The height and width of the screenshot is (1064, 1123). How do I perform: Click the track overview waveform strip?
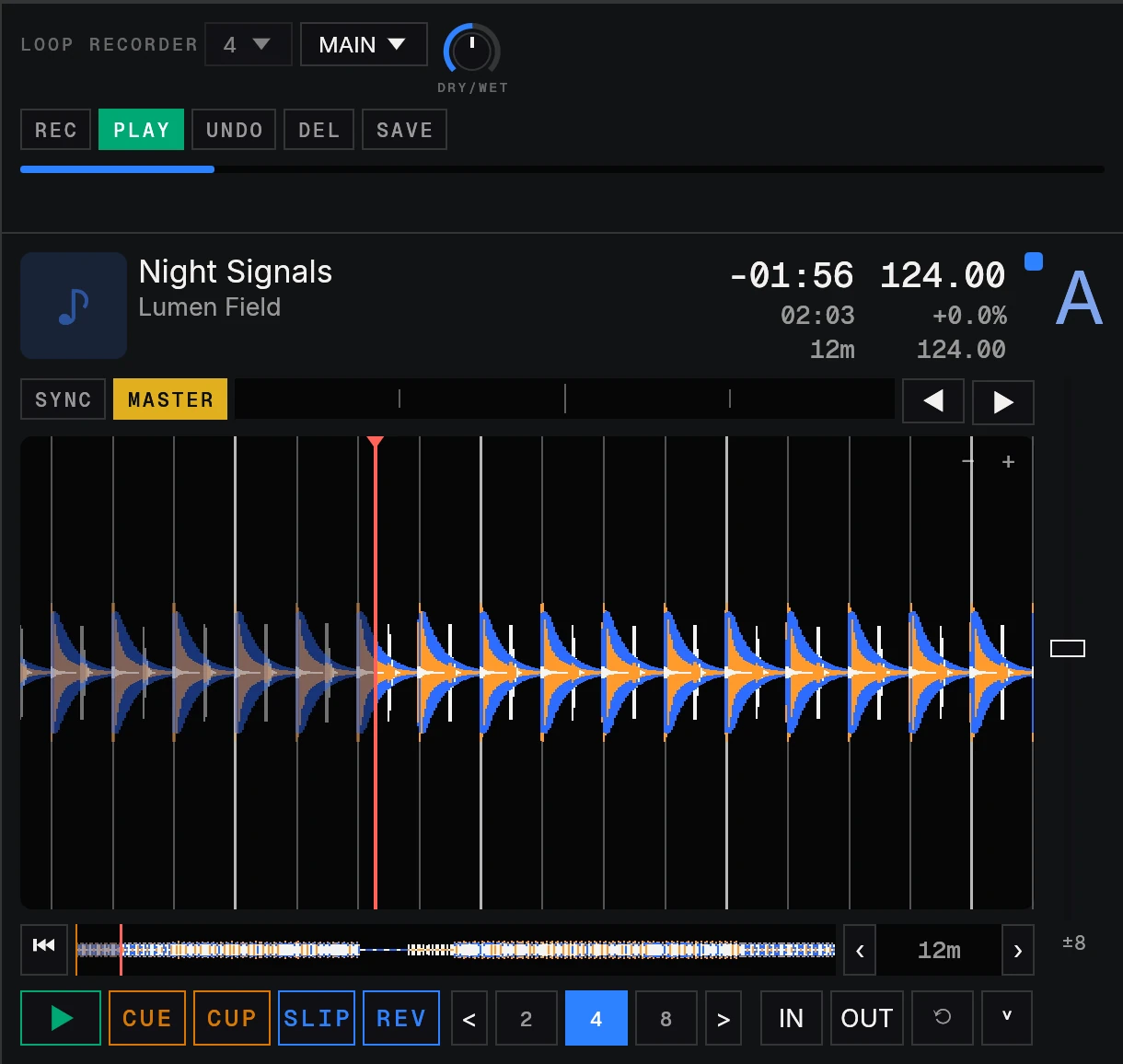click(456, 950)
